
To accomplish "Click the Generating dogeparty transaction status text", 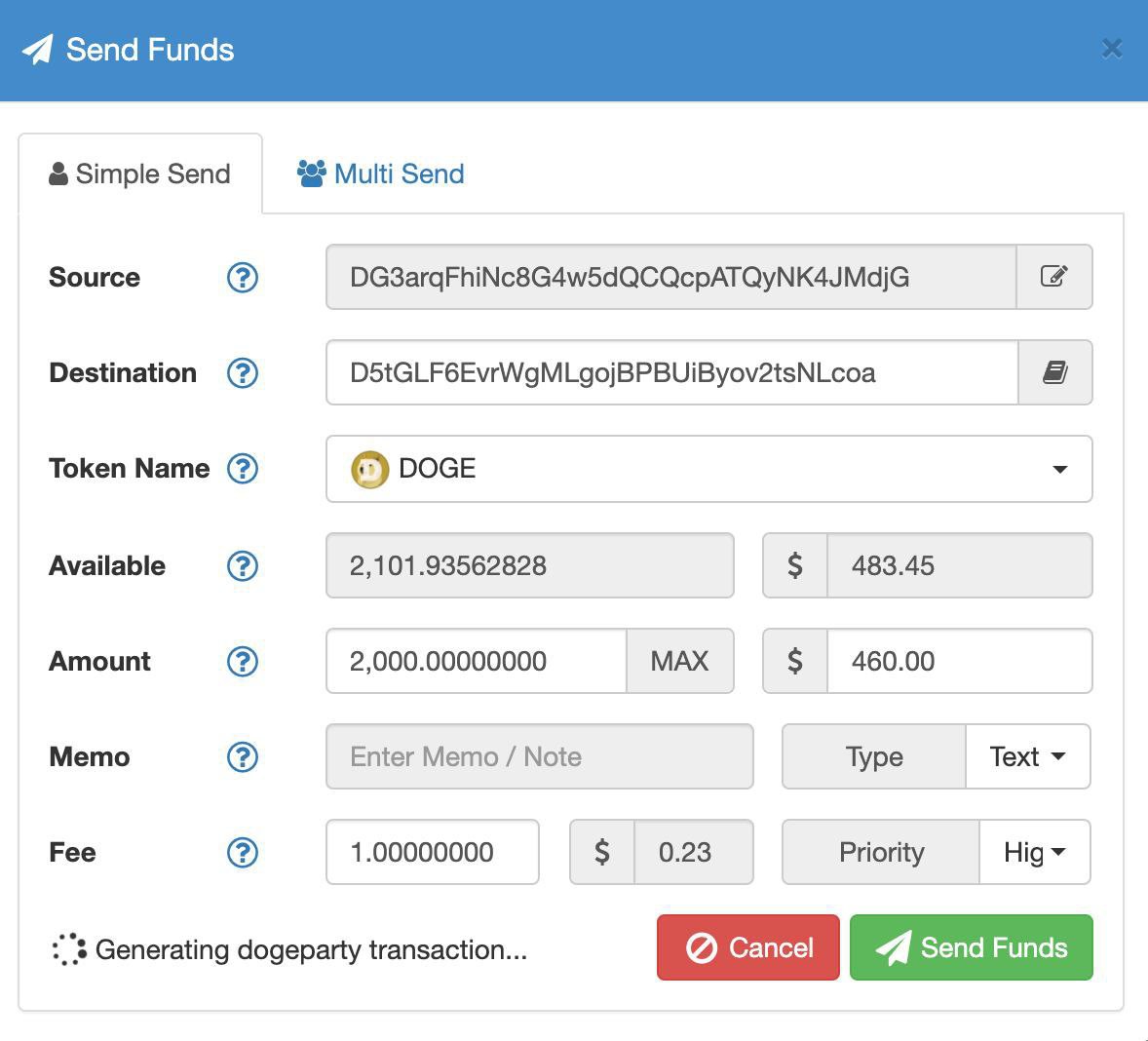I will coord(311,949).
